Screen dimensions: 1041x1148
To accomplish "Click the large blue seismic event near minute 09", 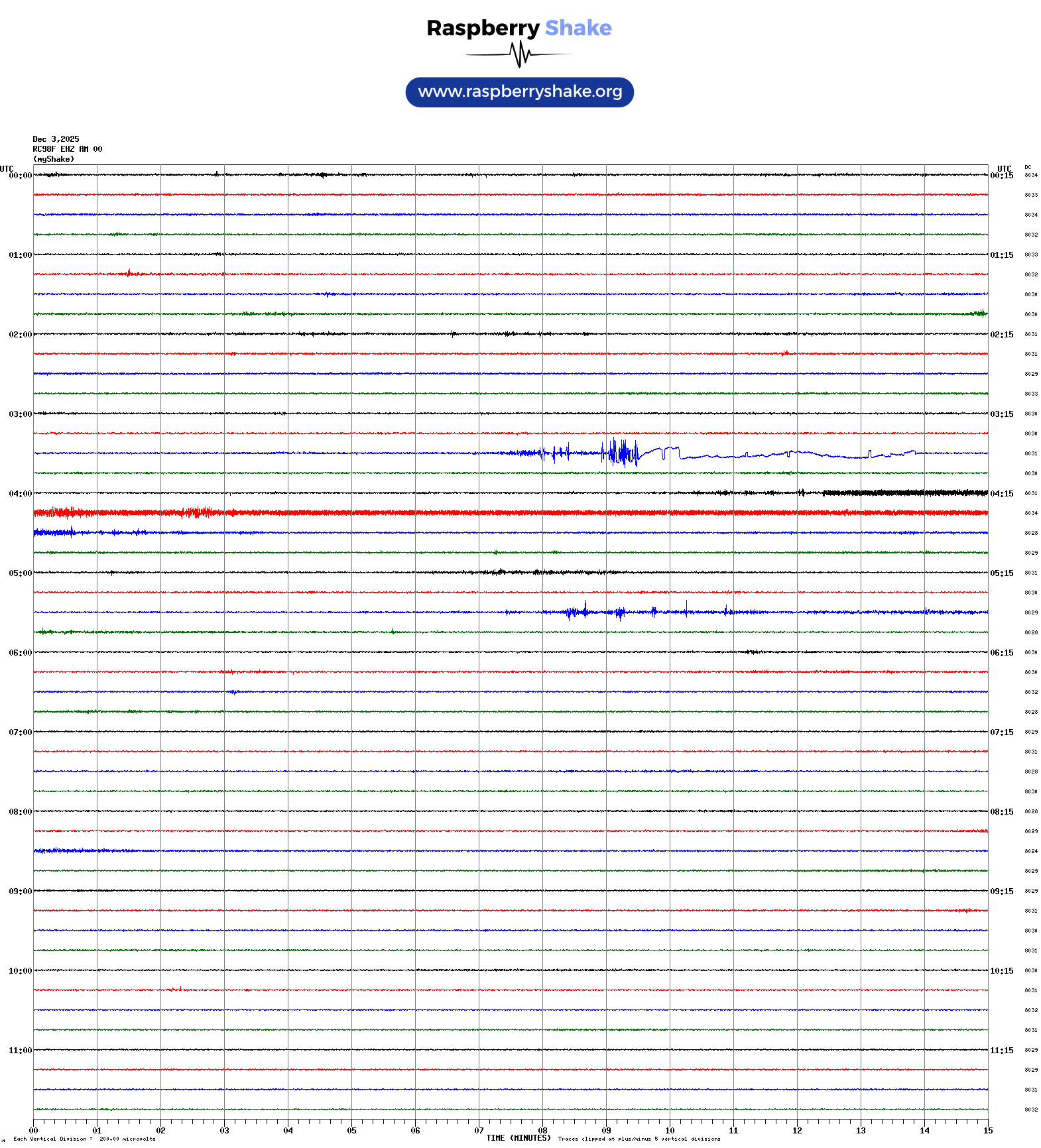I will point(621,453).
